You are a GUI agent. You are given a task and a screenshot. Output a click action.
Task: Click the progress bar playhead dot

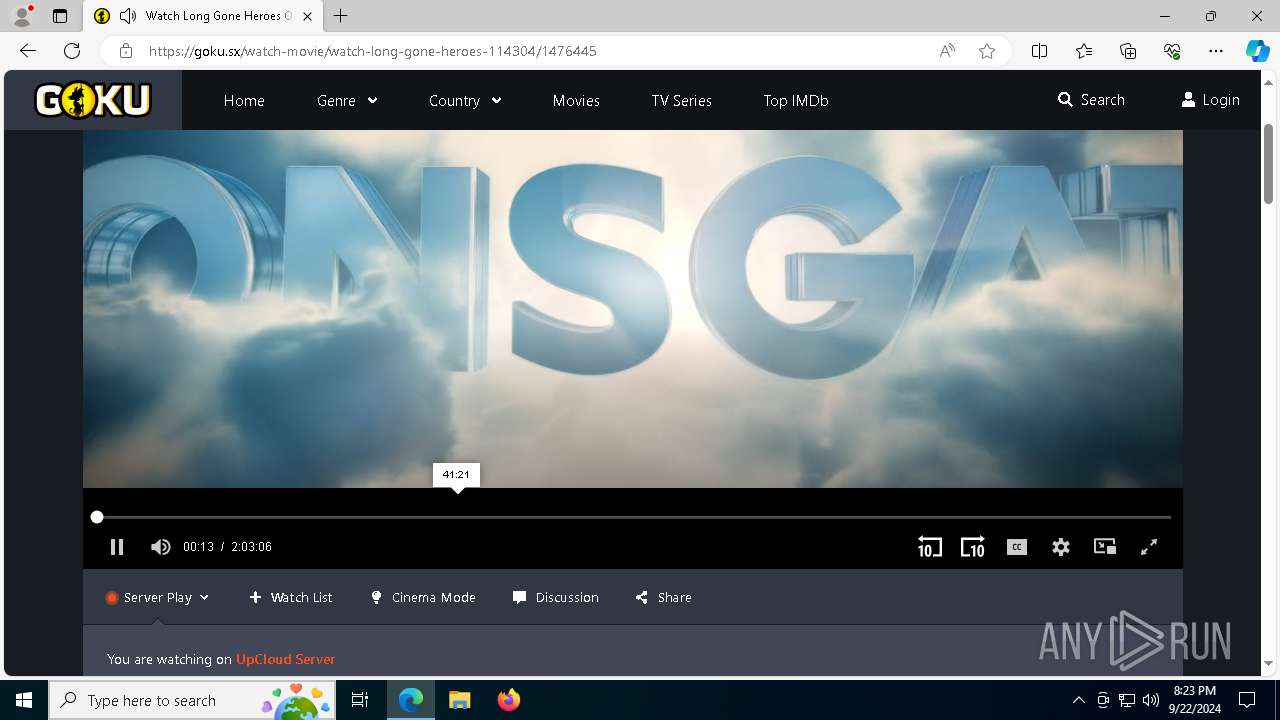pos(97,517)
